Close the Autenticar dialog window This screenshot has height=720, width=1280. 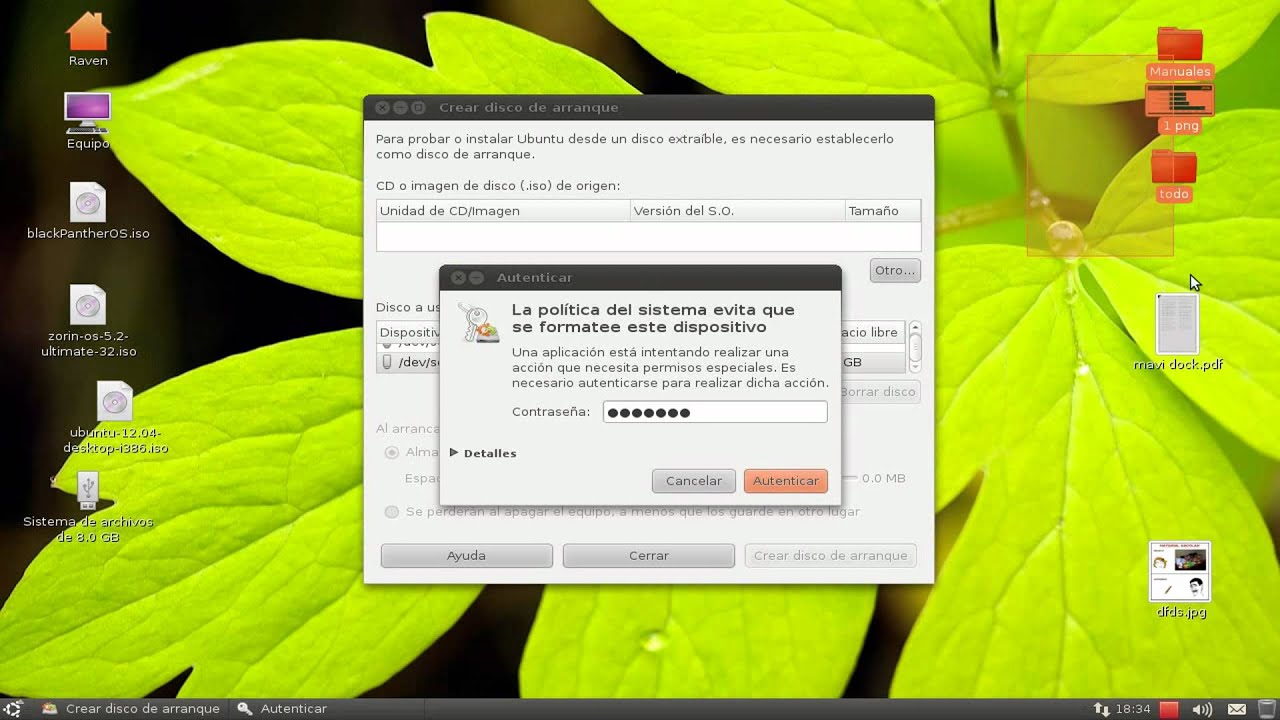458,277
